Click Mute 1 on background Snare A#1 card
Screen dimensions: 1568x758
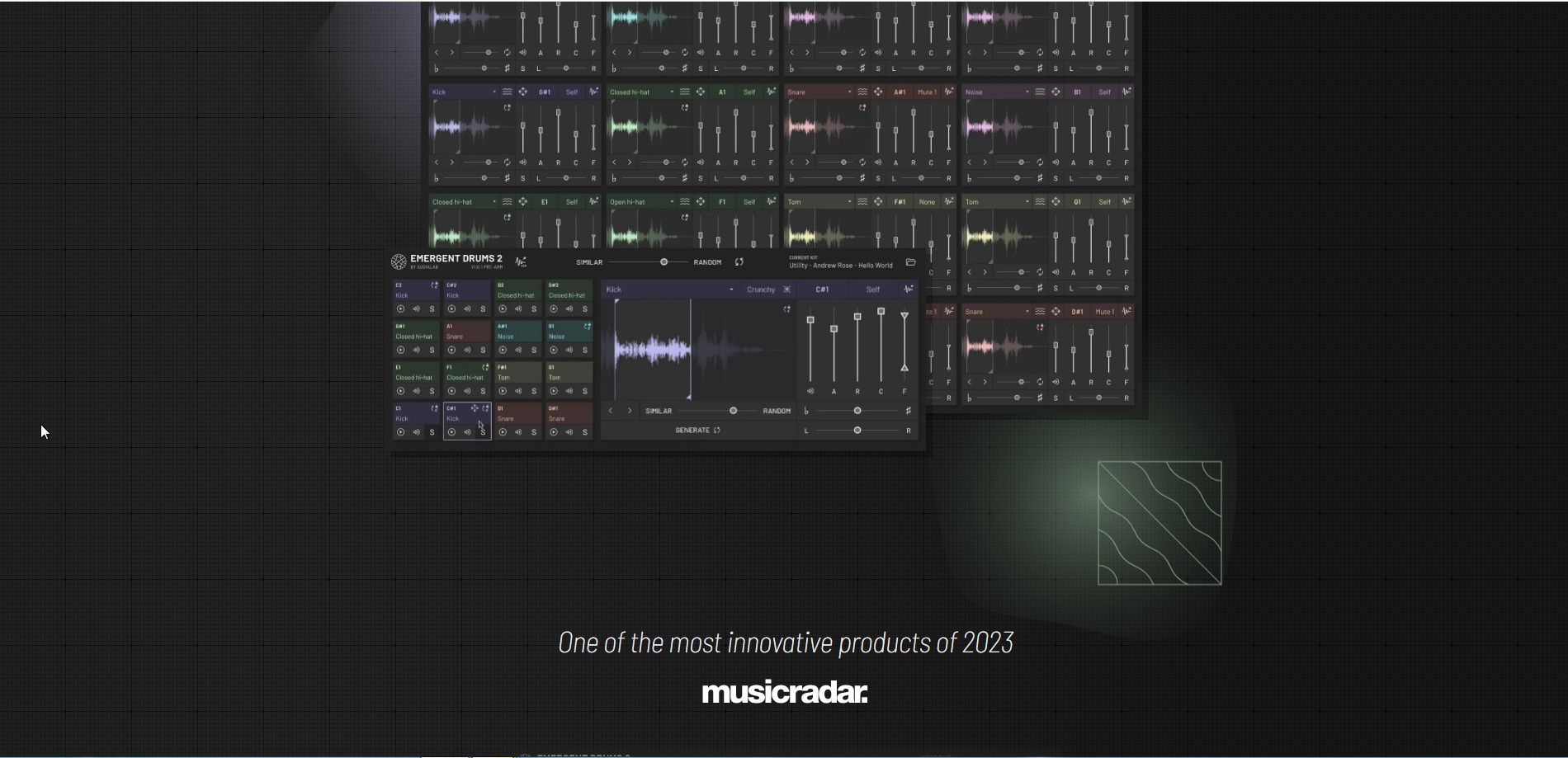pyautogui.click(x=927, y=92)
